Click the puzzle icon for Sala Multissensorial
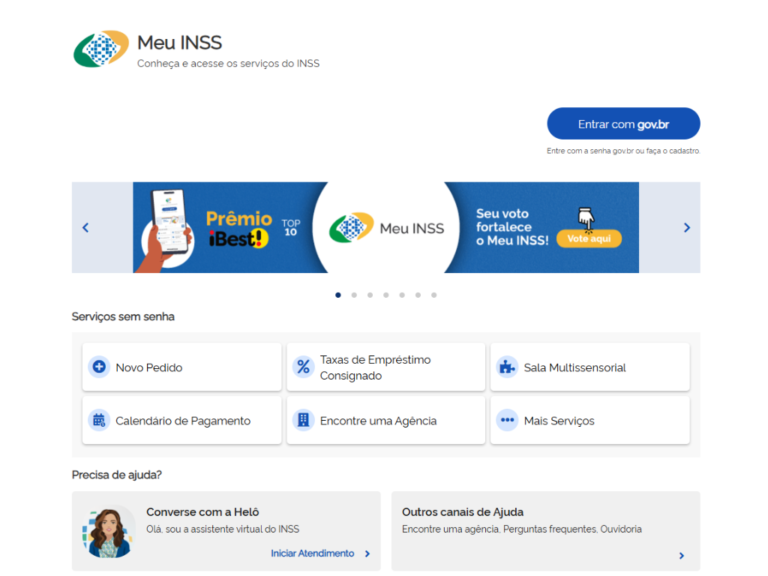 point(507,367)
